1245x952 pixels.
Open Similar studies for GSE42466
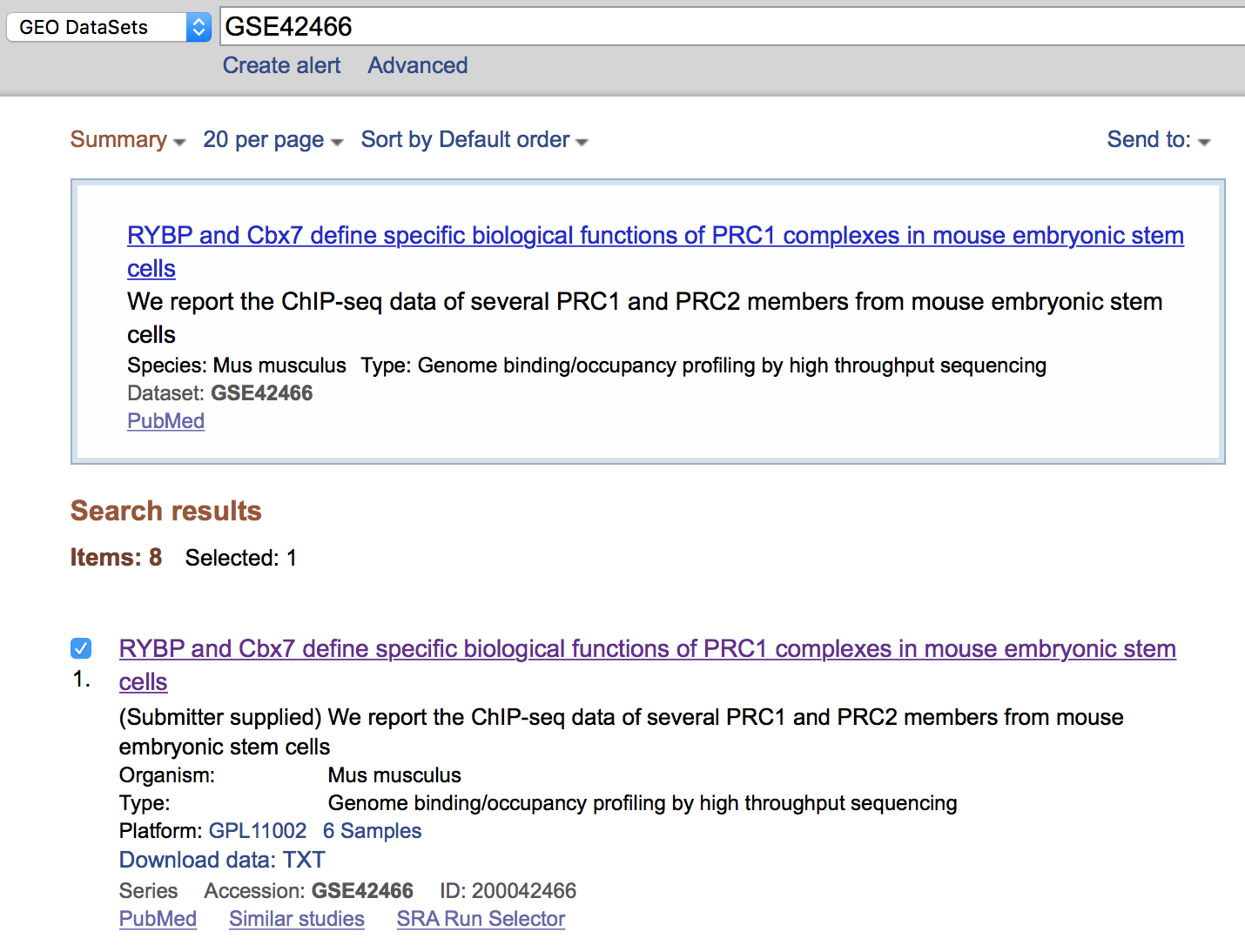[x=296, y=919]
